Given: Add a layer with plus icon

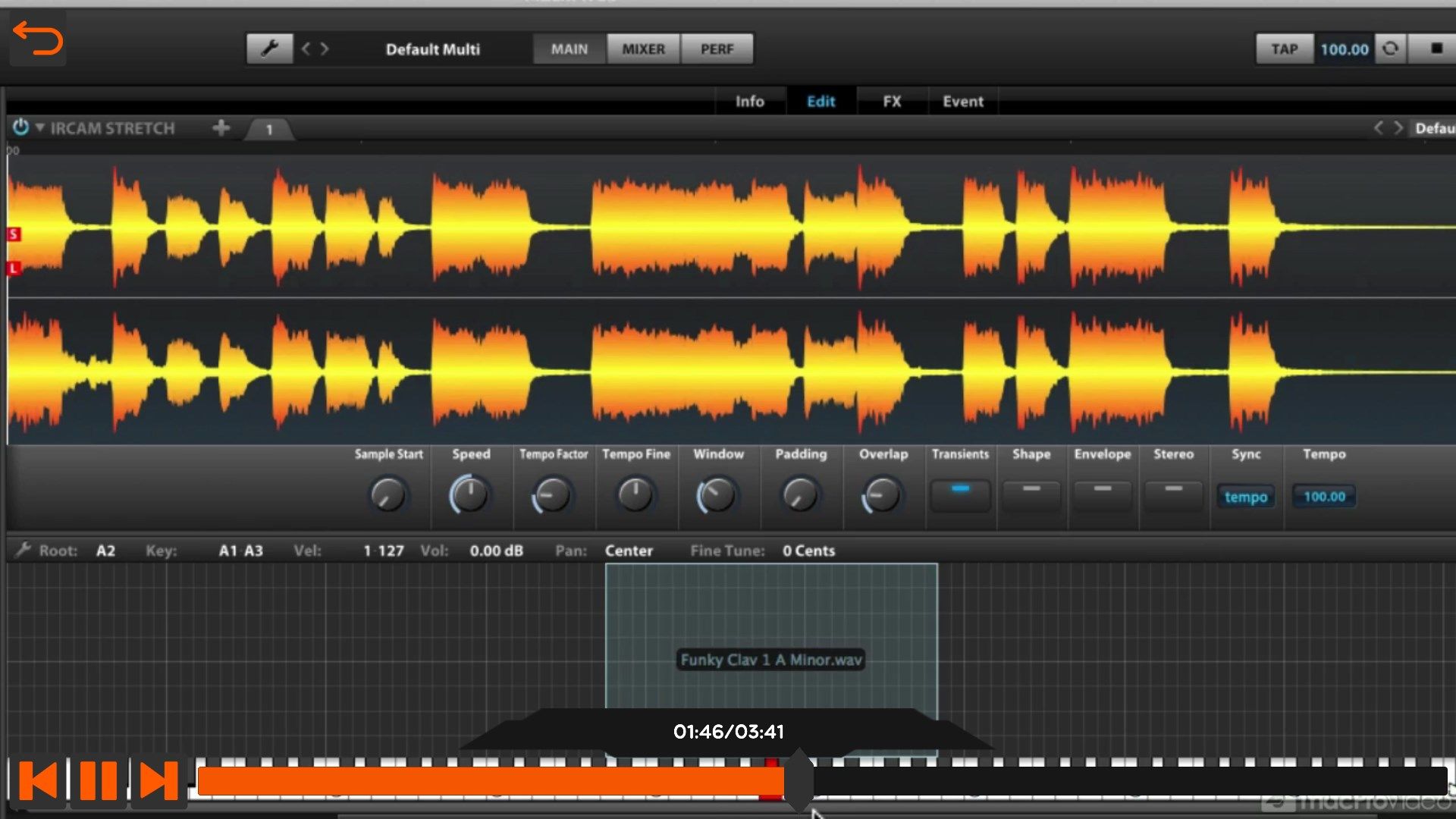Looking at the screenshot, I should coord(221,127).
